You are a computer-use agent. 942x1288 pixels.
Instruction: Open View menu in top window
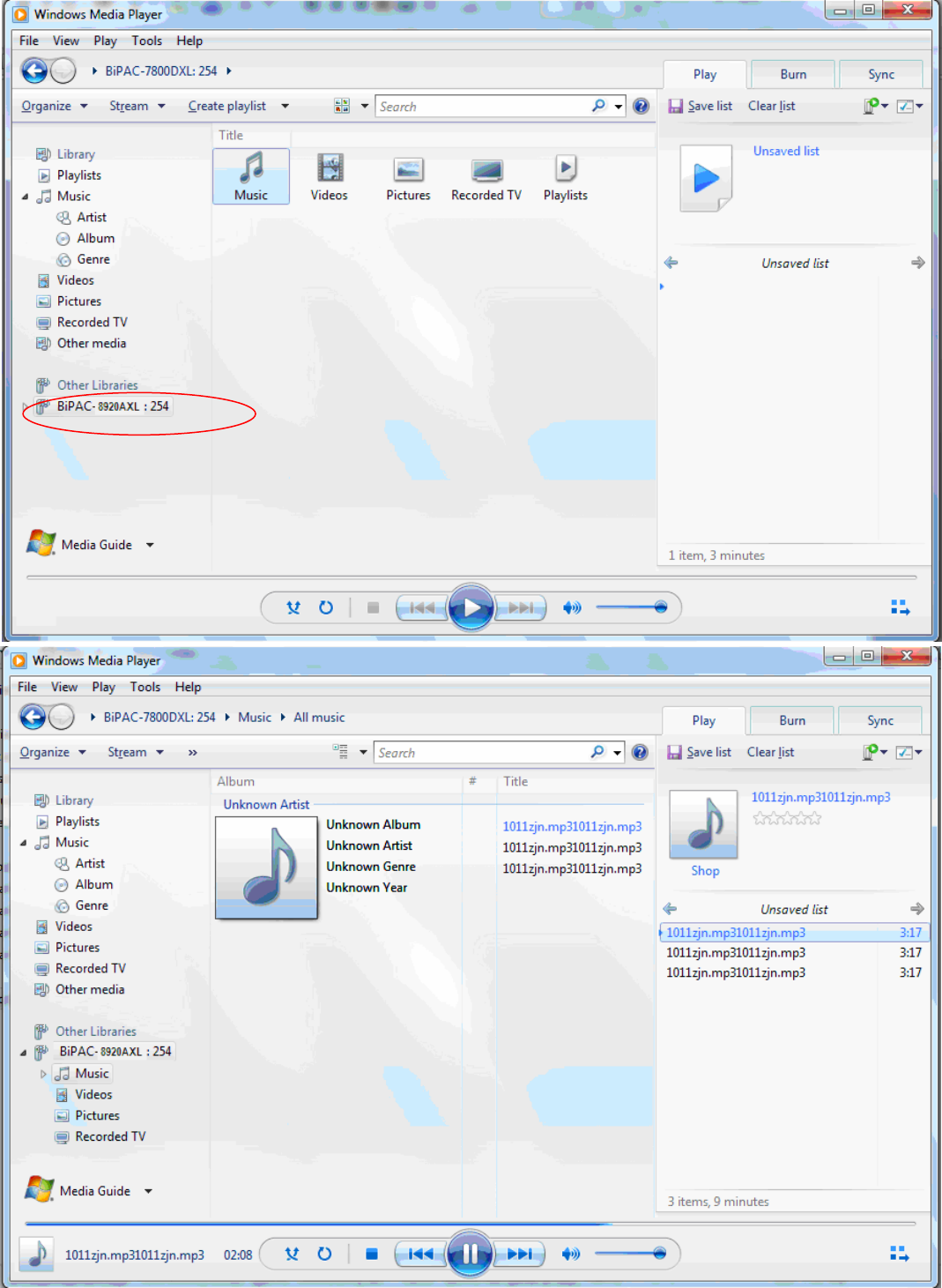pos(66,41)
